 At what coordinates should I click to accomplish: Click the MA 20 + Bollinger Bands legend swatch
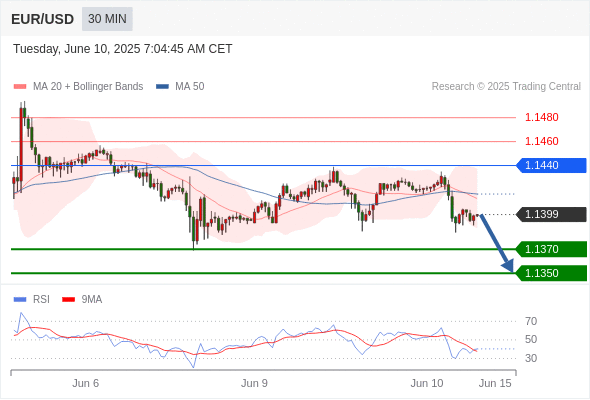click(x=20, y=87)
